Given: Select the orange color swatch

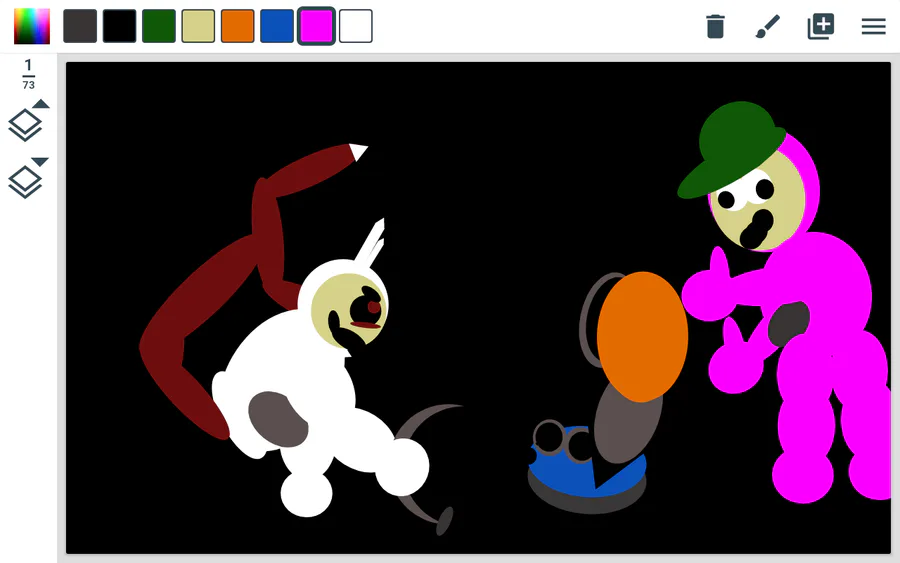Looking at the screenshot, I should 238,26.
